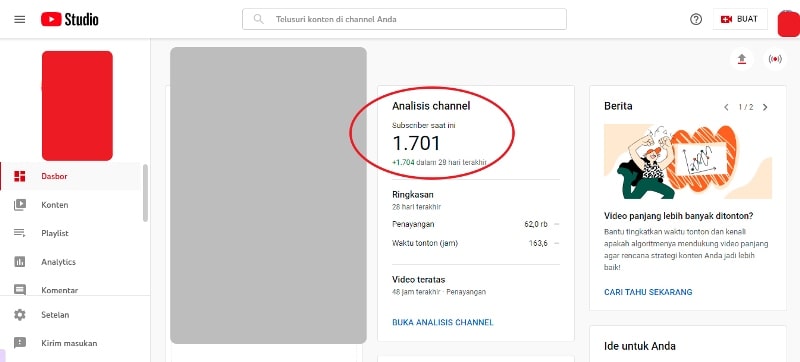Open the Analytics bar chart icon
The width and height of the screenshot is (800, 362).
(x=19, y=262)
